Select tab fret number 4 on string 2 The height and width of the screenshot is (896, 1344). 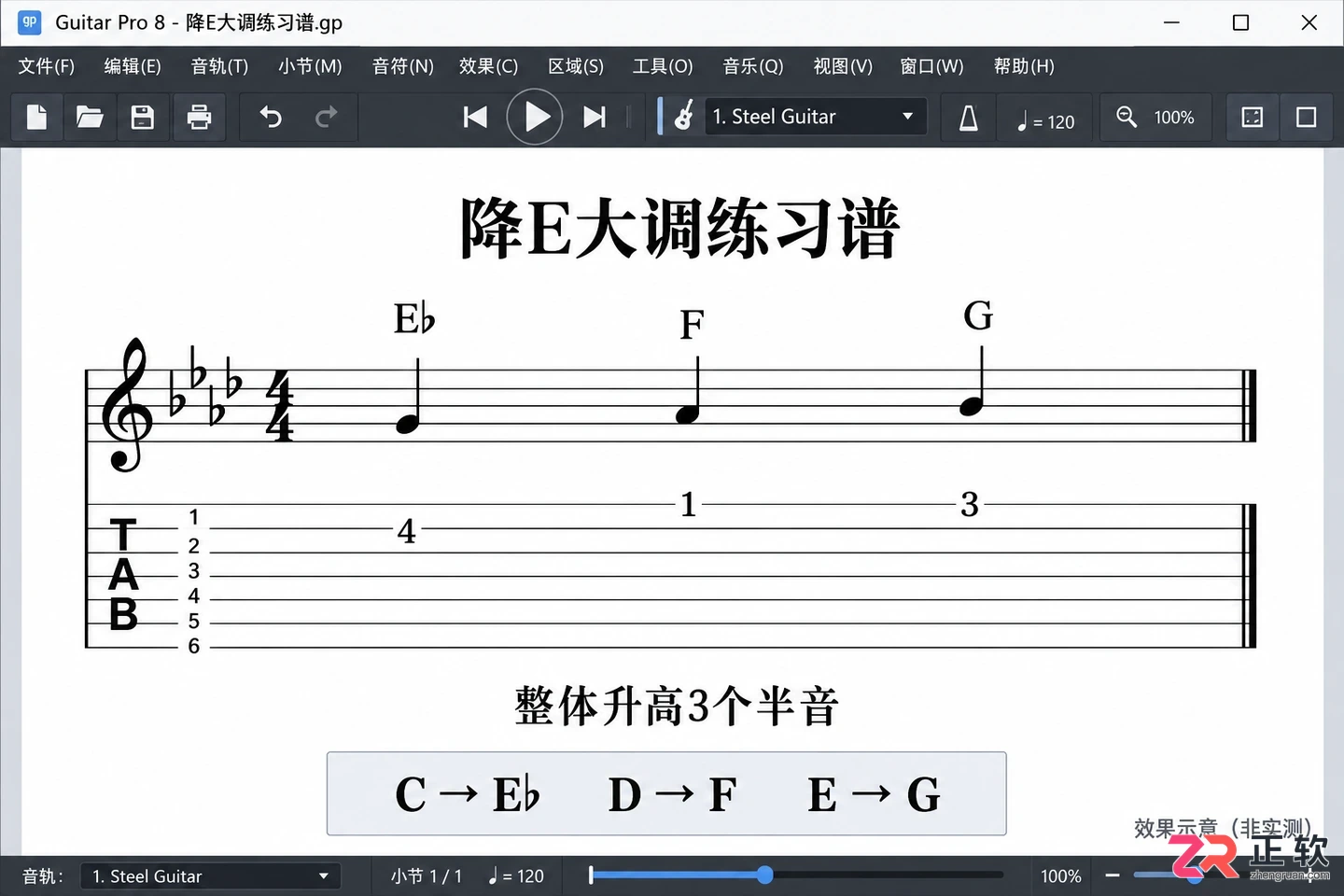pos(406,531)
